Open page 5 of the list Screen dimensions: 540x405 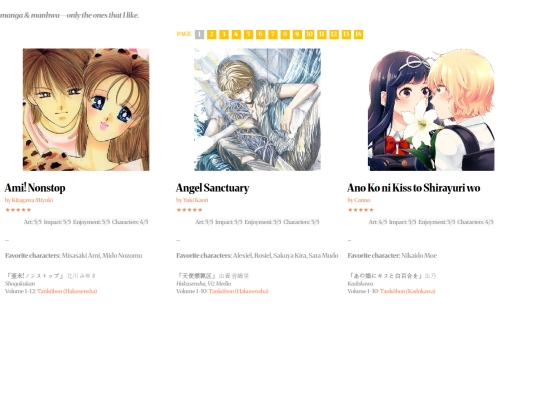pyautogui.click(x=248, y=34)
